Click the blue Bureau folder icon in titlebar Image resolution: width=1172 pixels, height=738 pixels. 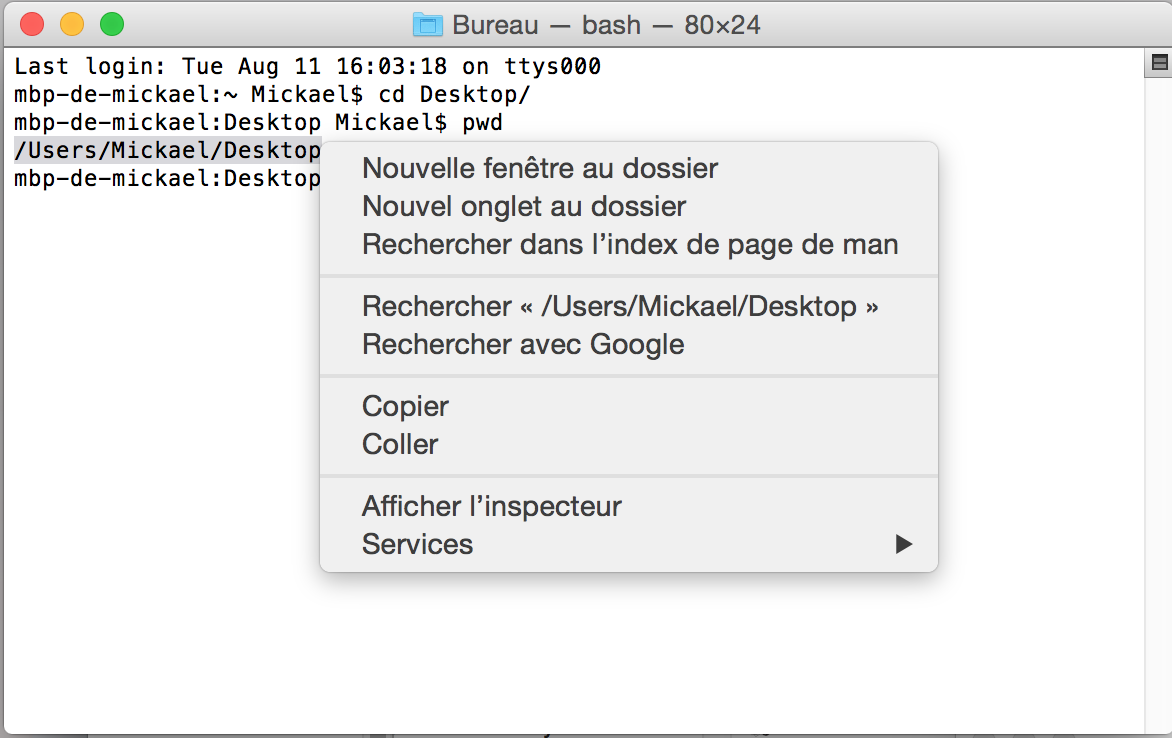click(x=430, y=24)
